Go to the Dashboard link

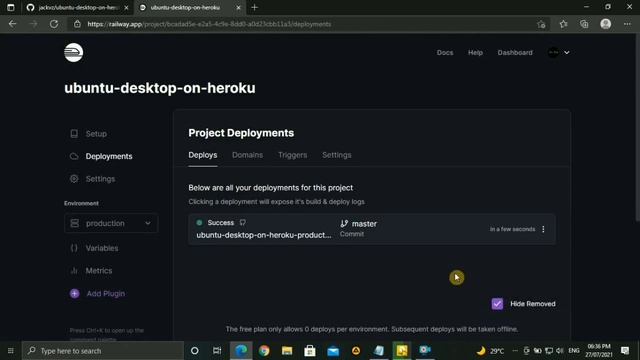coord(515,53)
